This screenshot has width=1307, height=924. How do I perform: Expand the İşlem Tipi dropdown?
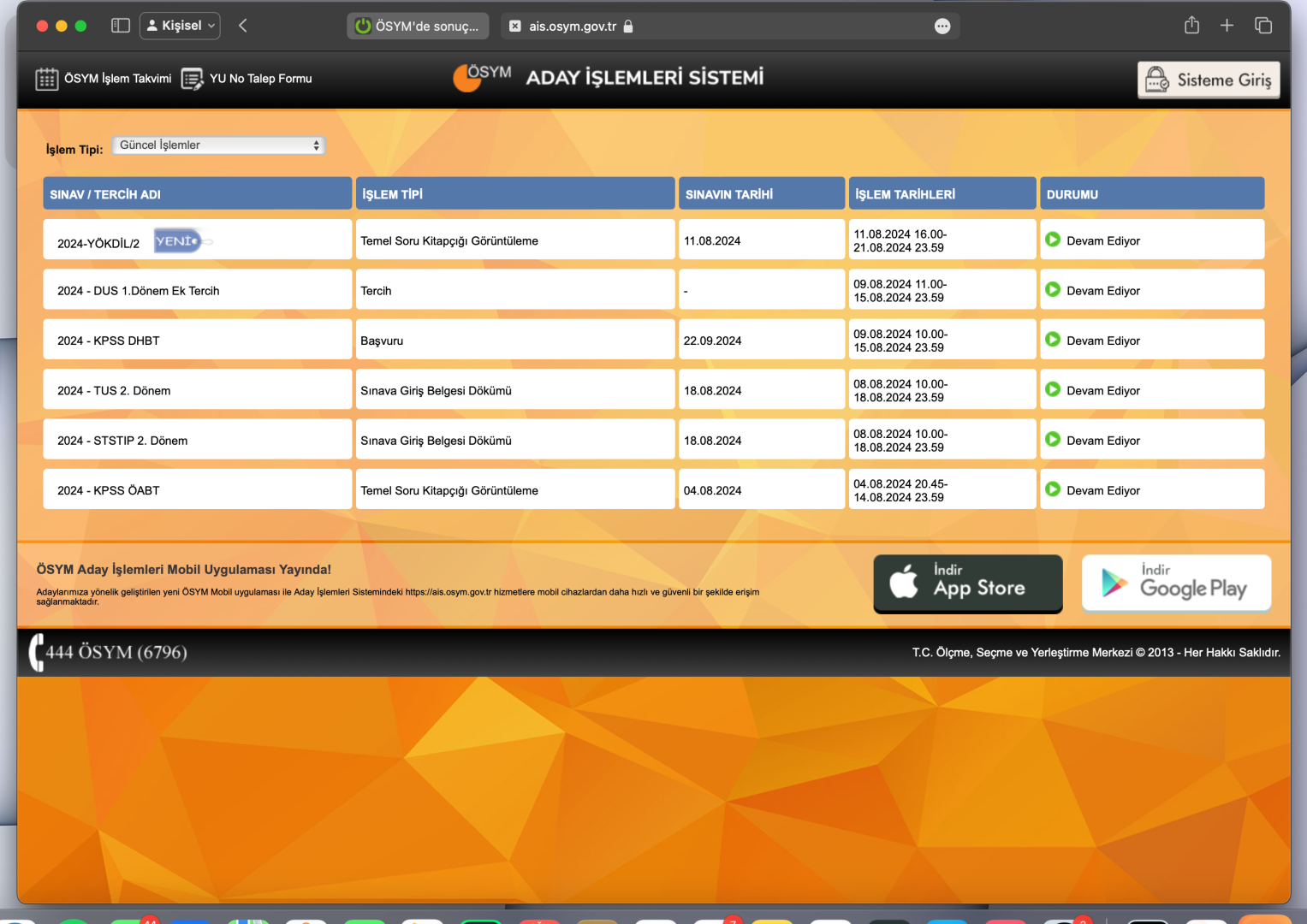tap(218, 145)
